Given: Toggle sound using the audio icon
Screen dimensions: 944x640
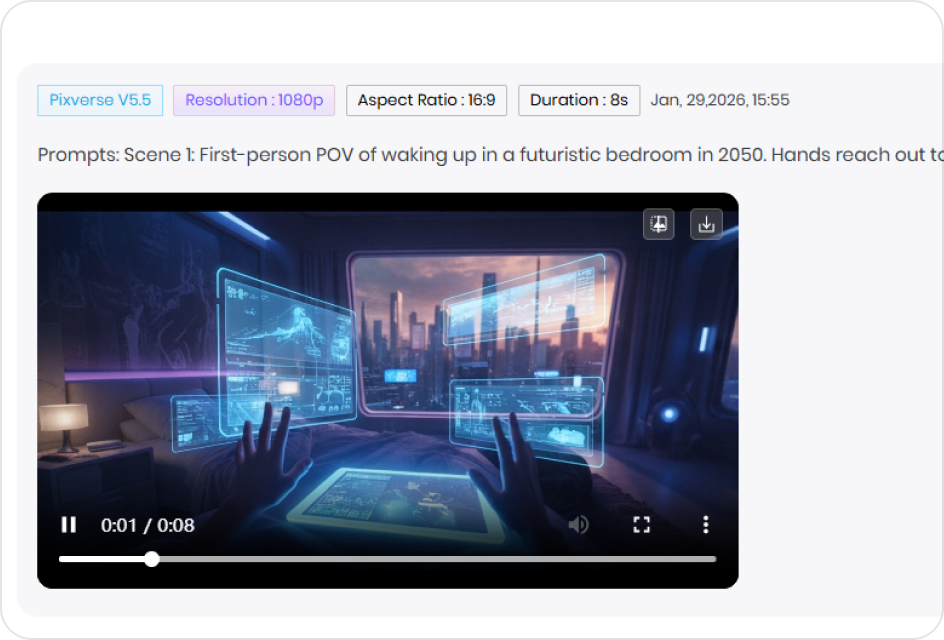Looking at the screenshot, I should [x=578, y=524].
